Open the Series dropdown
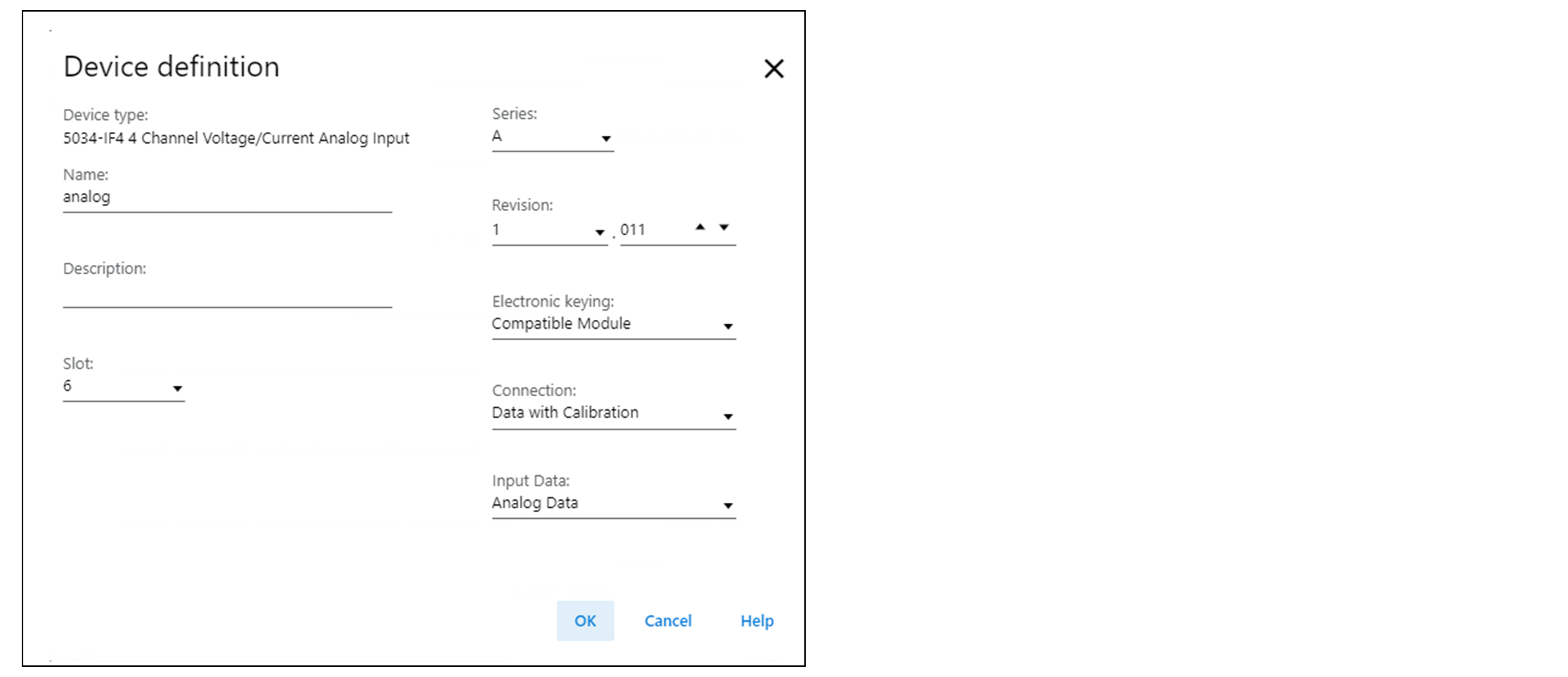 click(605, 139)
